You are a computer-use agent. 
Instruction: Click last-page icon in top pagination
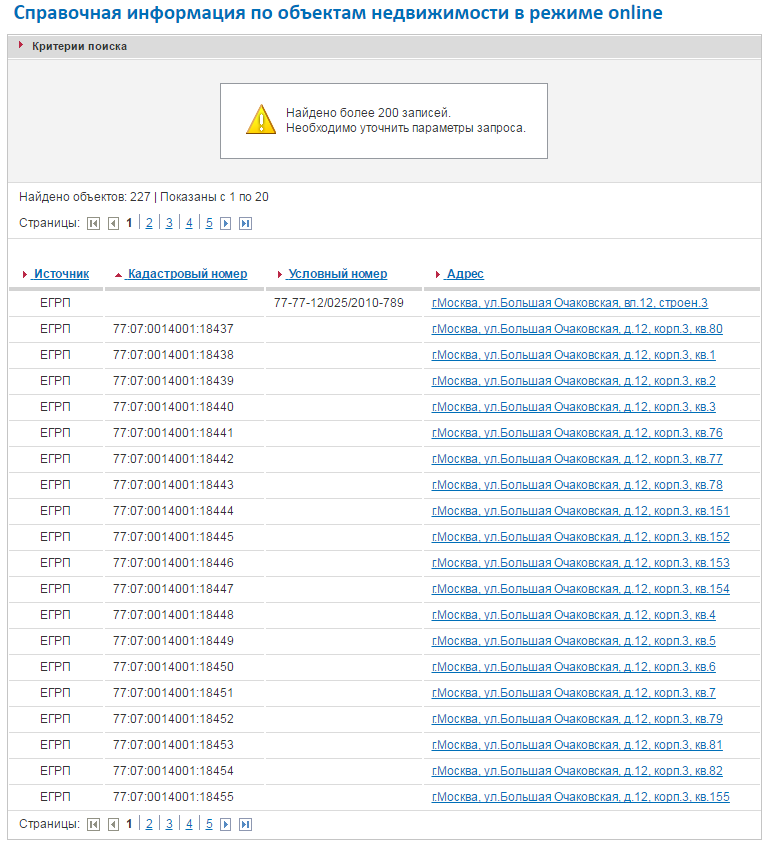point(245,224)
